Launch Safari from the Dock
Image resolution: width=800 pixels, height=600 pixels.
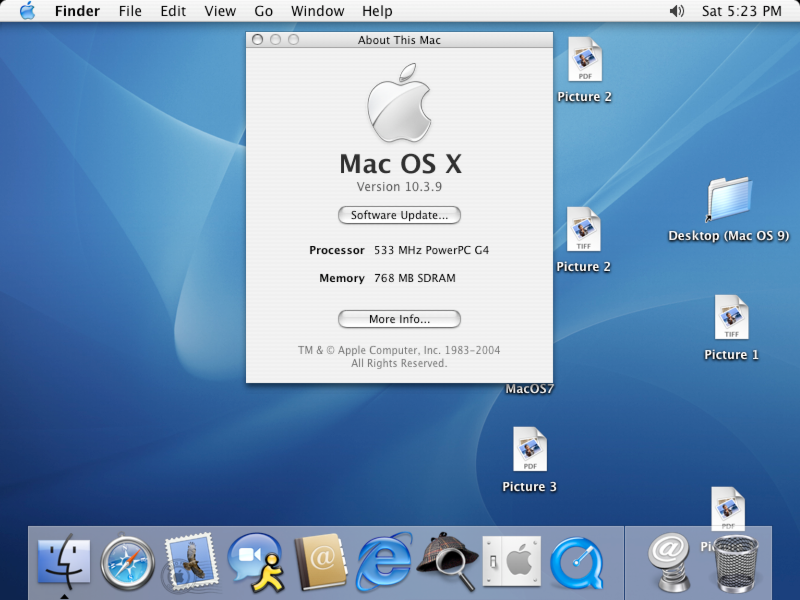(128, 562)
